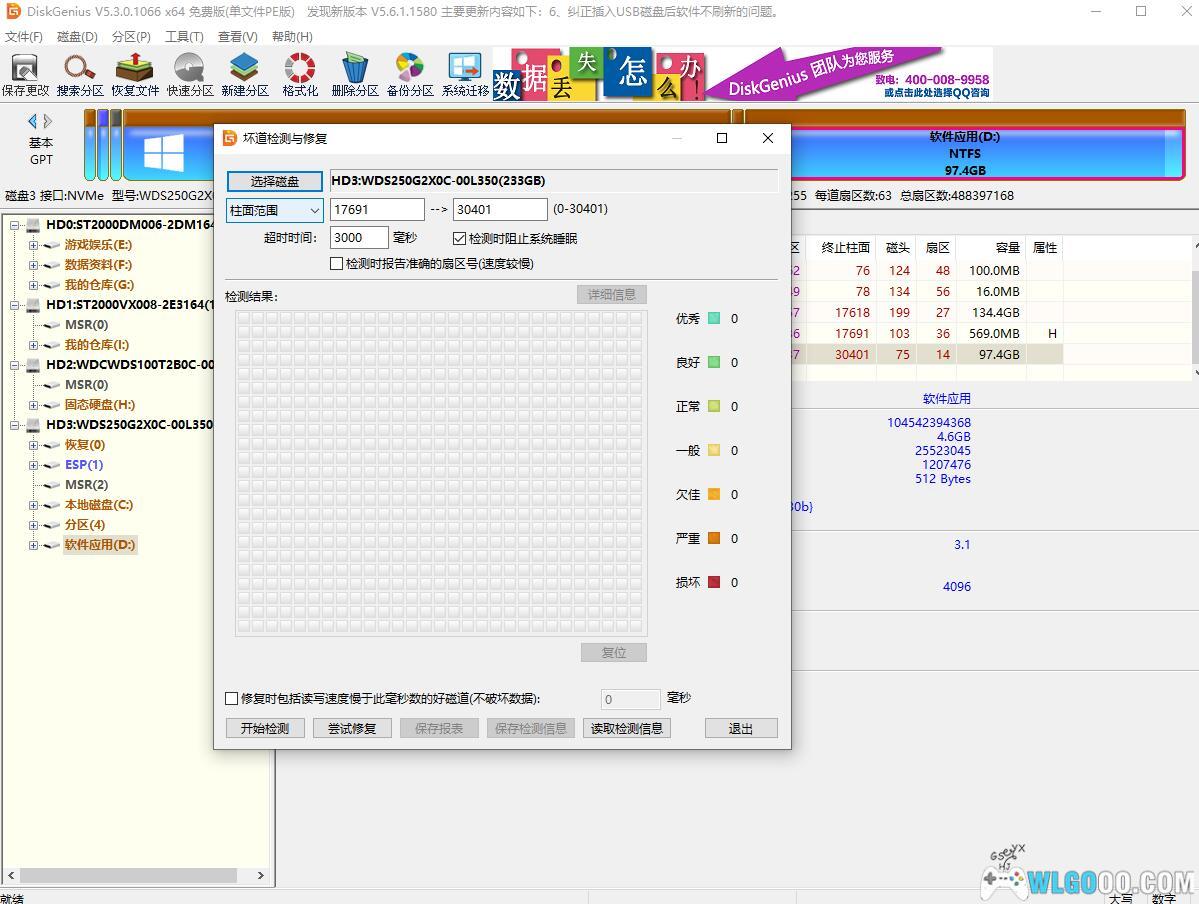Viewport: 1199px width, 904px height.
Task: Select the Quick Partition (快速分区) icon
Action: (x=190, y=74)
